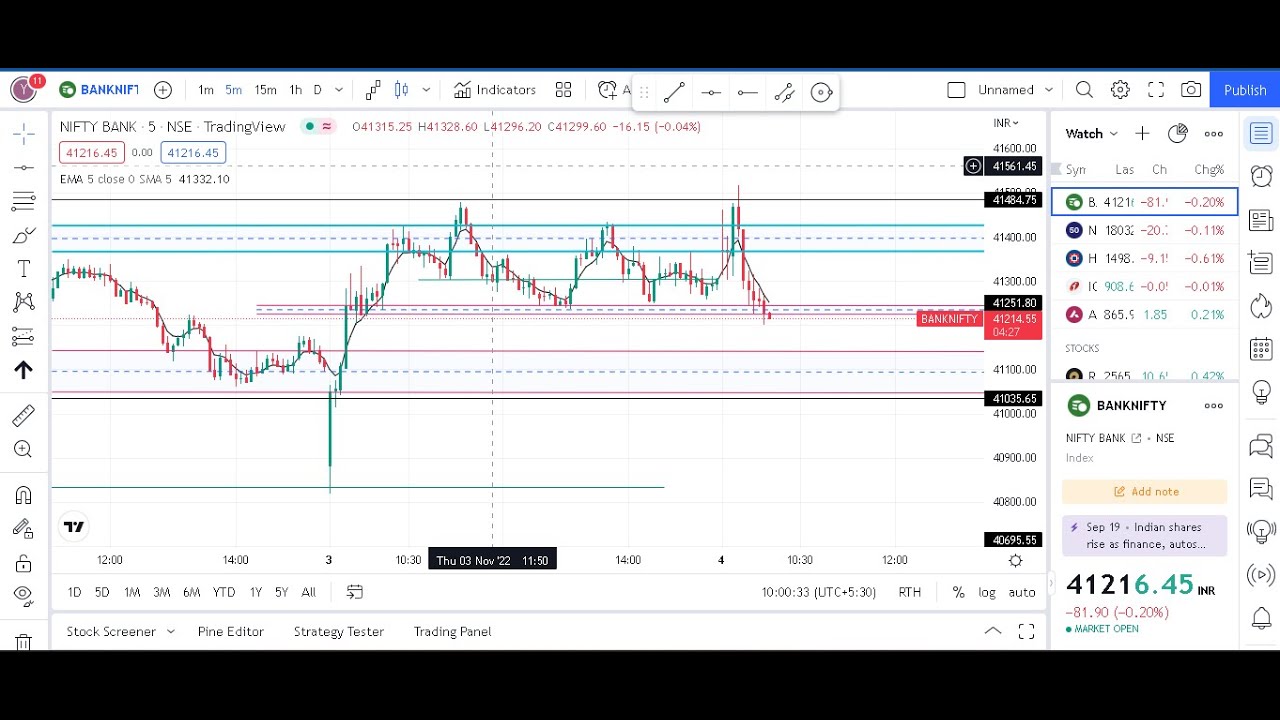Viewport: 1280px width, 720px height.
Task: Select the ruler measure tool
Action: pyautogui.click(x=24, y=415)
